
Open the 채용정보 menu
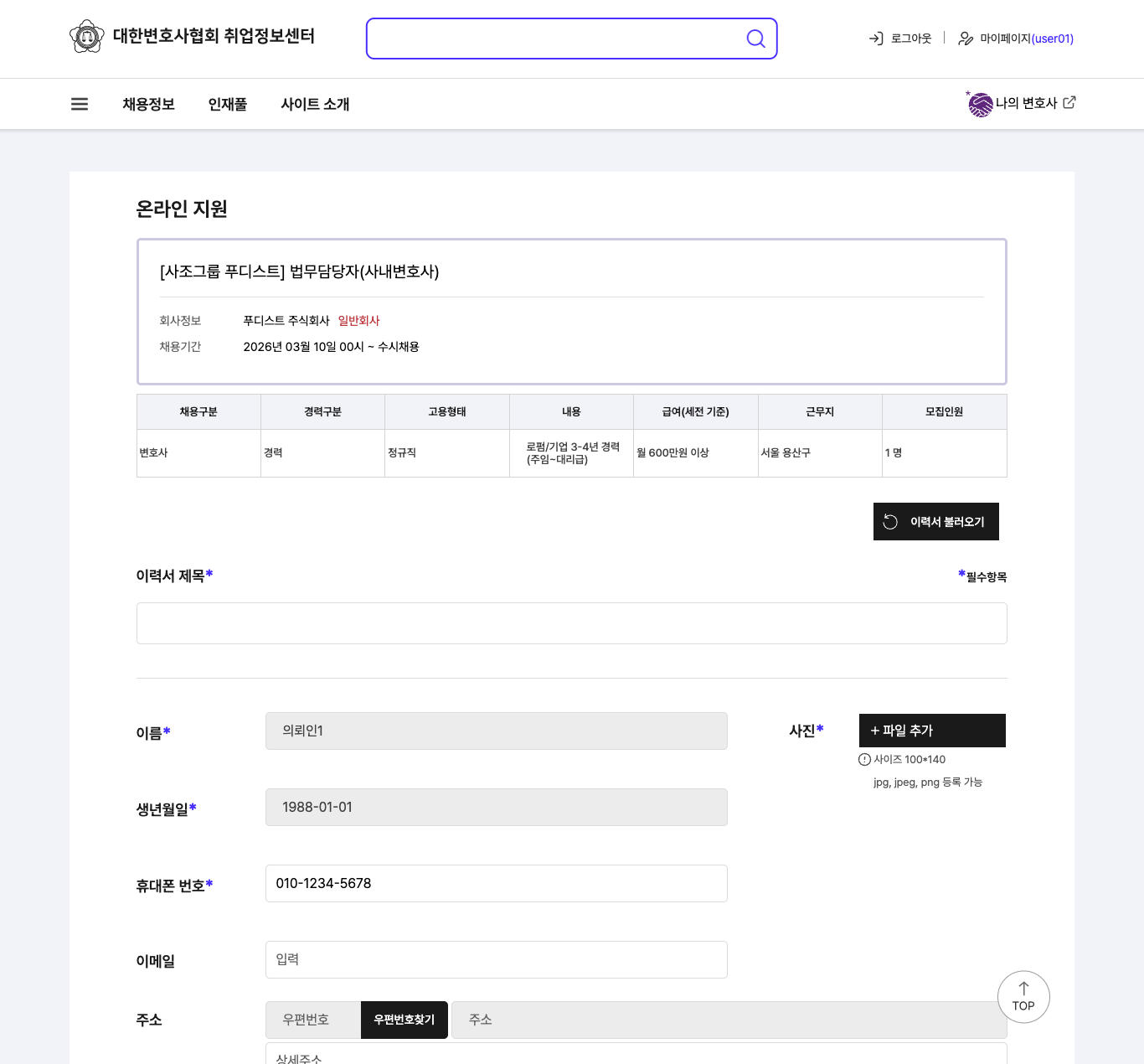point(148,104)
